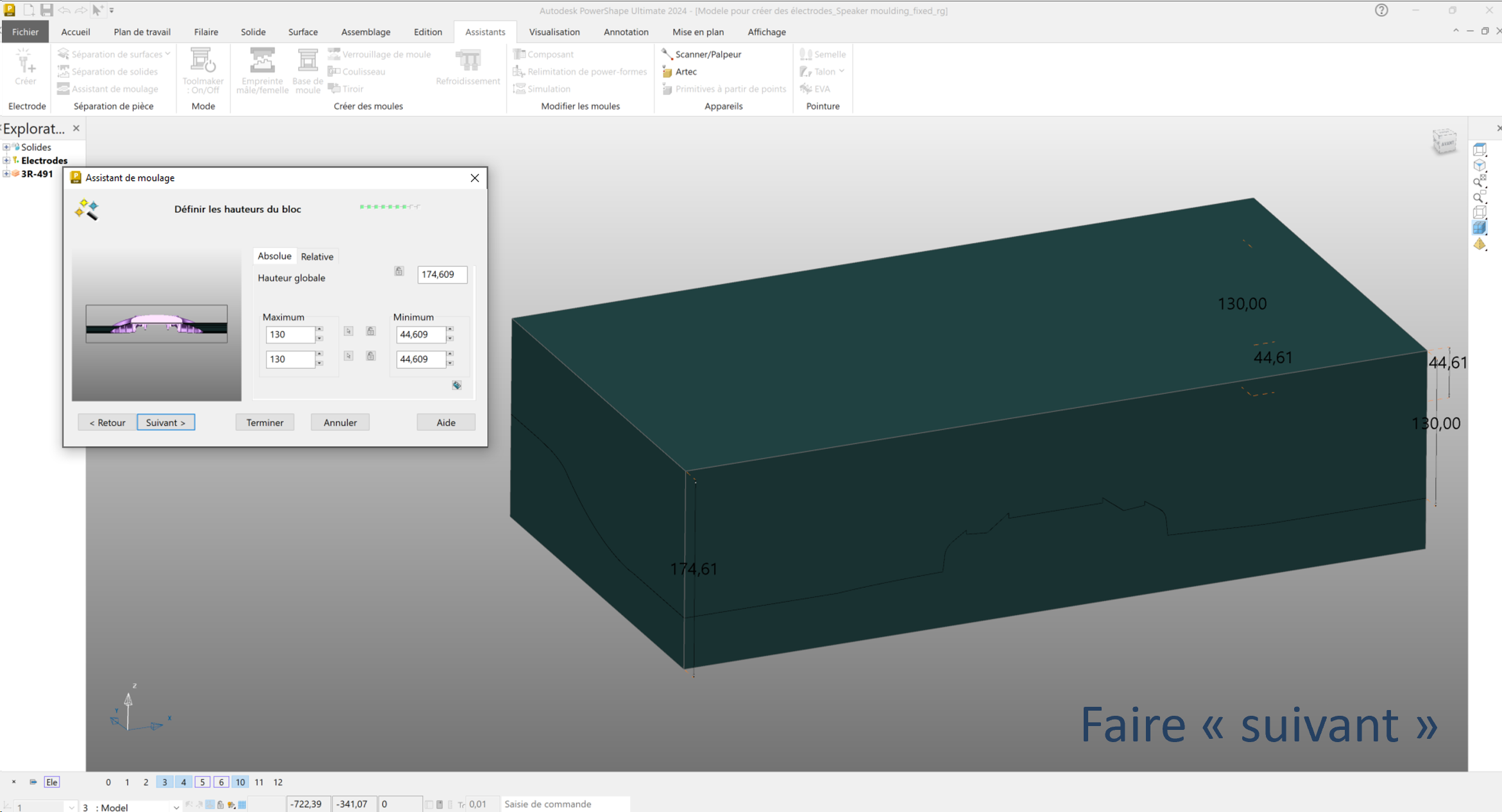Open the Visualisation ribbon tab
This screenshot has height=812, width=1502.
(x=554, y=32)
